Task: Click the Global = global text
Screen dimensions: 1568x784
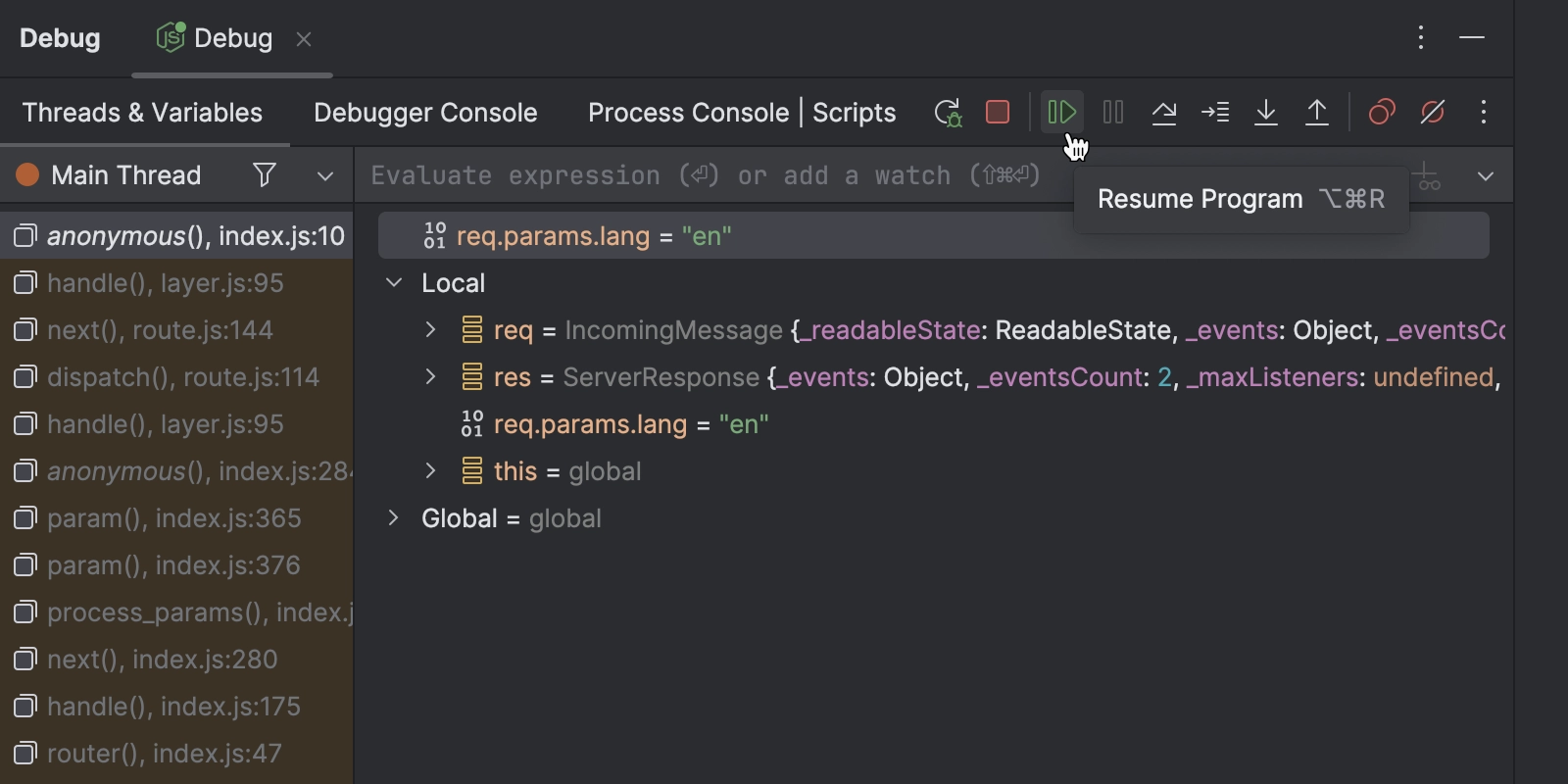Action: (512, 518)
